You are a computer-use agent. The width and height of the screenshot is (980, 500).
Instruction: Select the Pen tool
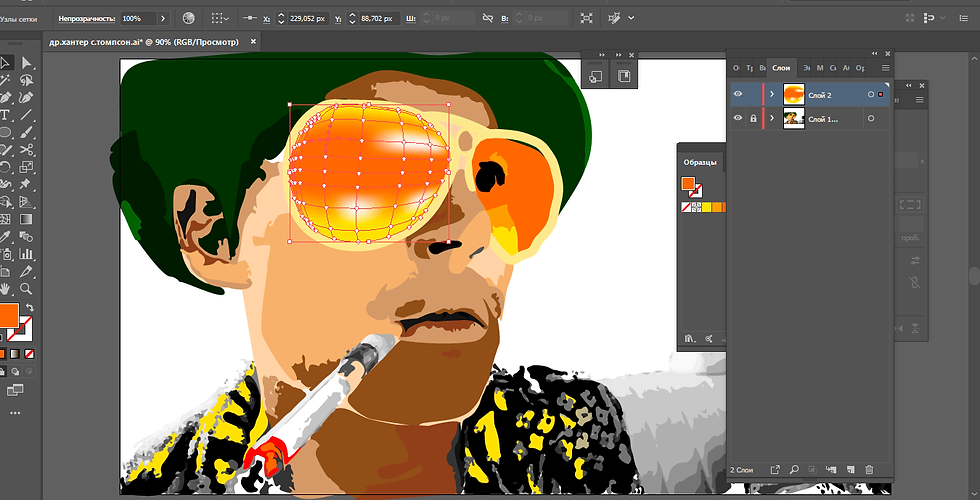[x=4, y=98]
